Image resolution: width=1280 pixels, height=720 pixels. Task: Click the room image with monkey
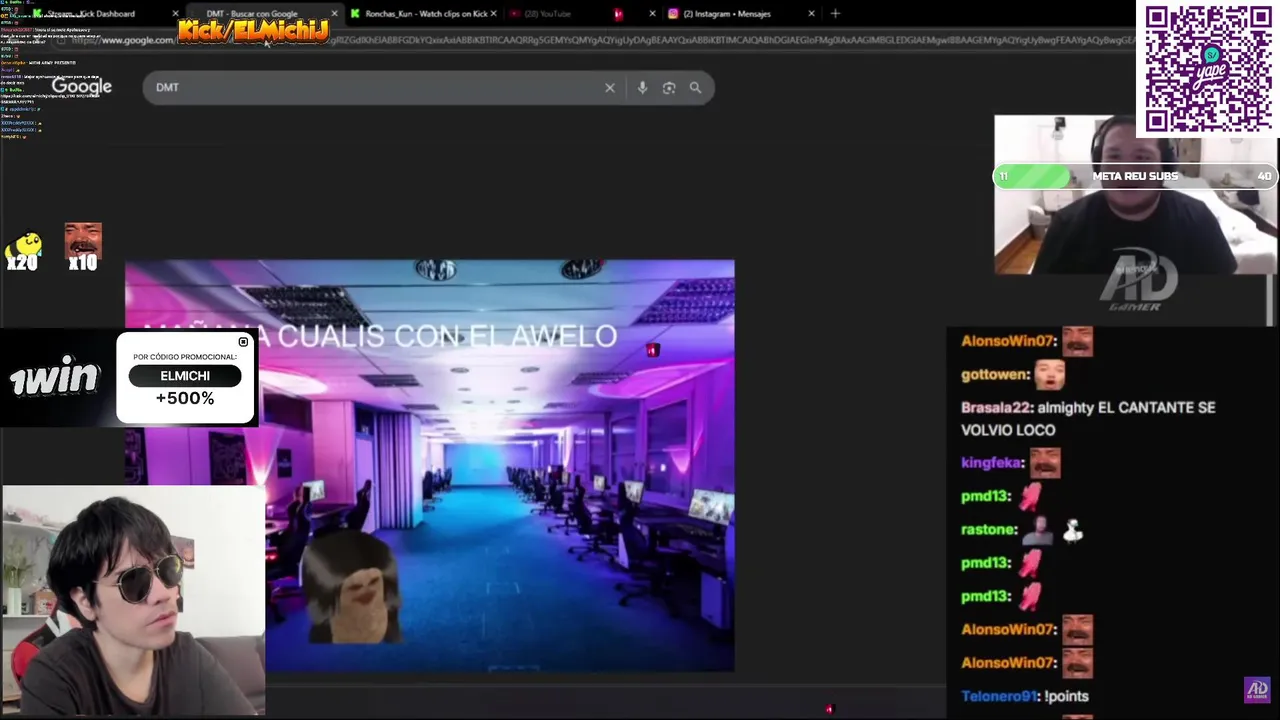430,466
